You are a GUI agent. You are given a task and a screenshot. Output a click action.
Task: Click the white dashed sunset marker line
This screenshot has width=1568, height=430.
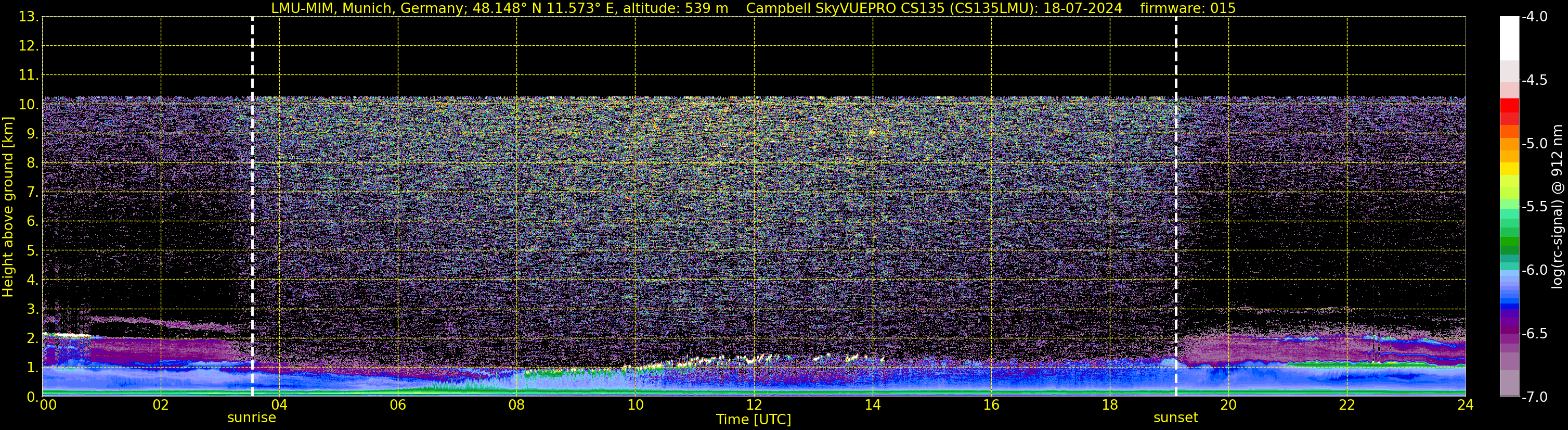[x=1176, y=207]
